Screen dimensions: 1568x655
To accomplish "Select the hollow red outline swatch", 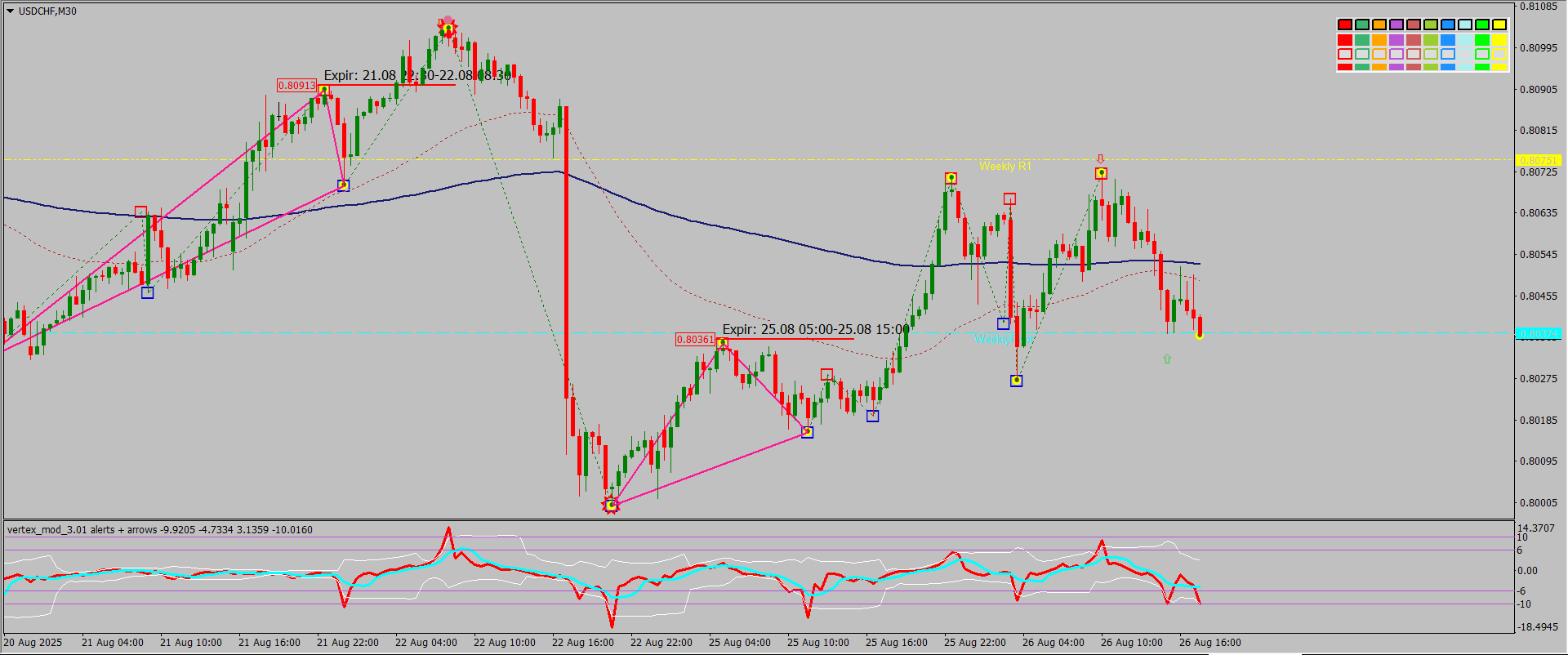I will click(1345, 55).
